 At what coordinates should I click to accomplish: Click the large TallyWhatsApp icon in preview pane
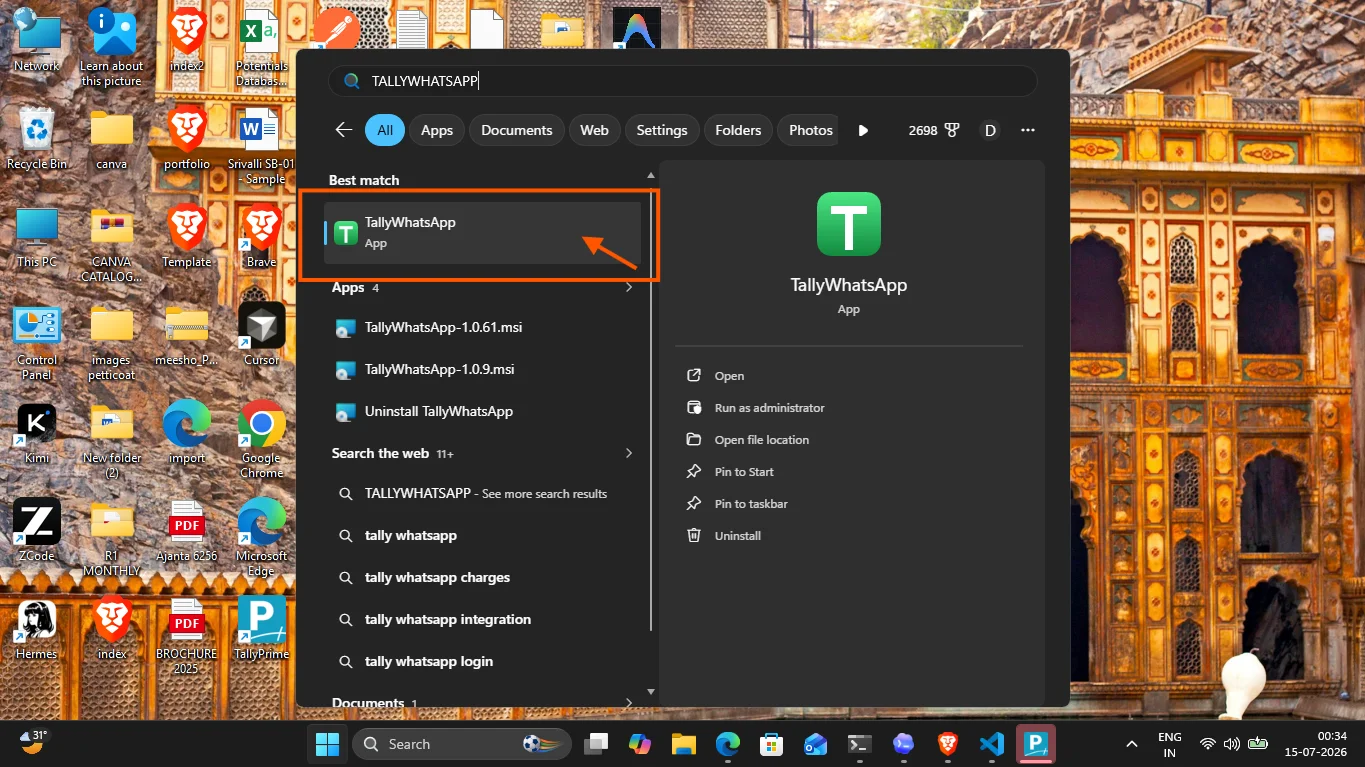click(848, 224)
